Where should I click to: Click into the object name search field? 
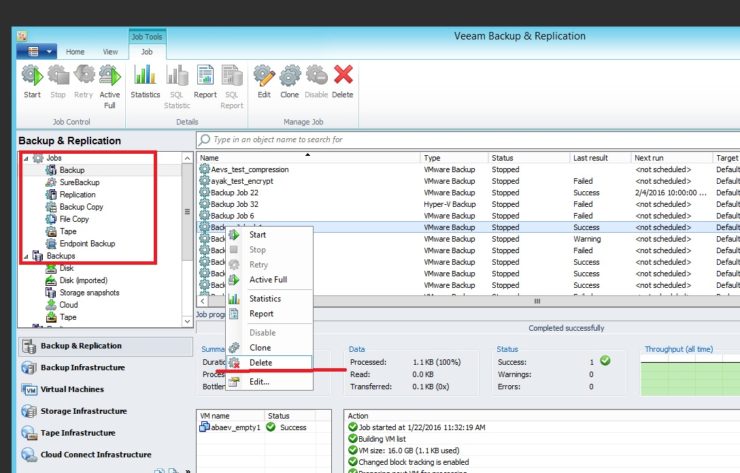pos(467,140)
